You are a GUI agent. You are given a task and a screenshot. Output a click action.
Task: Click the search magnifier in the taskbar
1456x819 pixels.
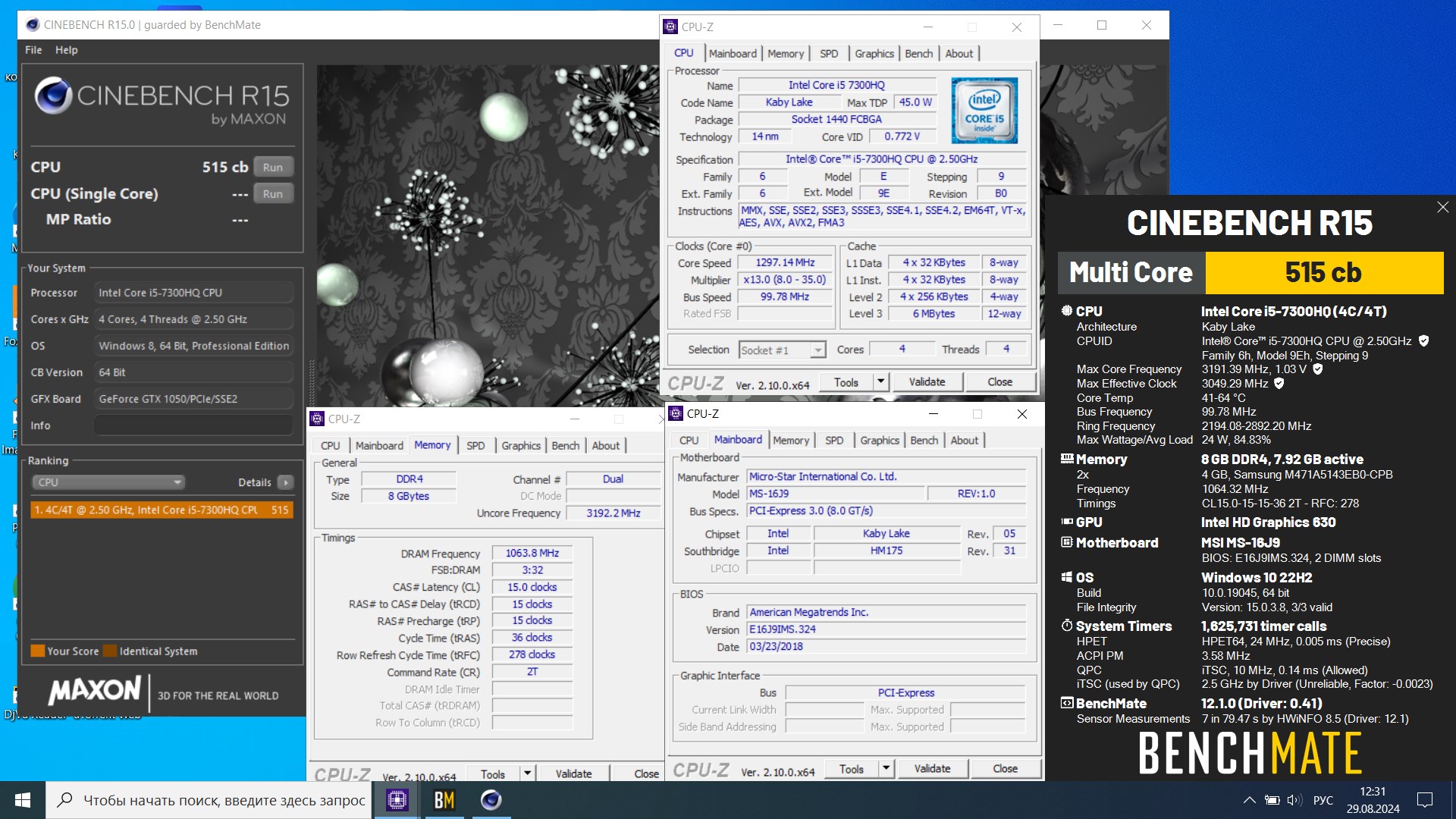point(65,800)
